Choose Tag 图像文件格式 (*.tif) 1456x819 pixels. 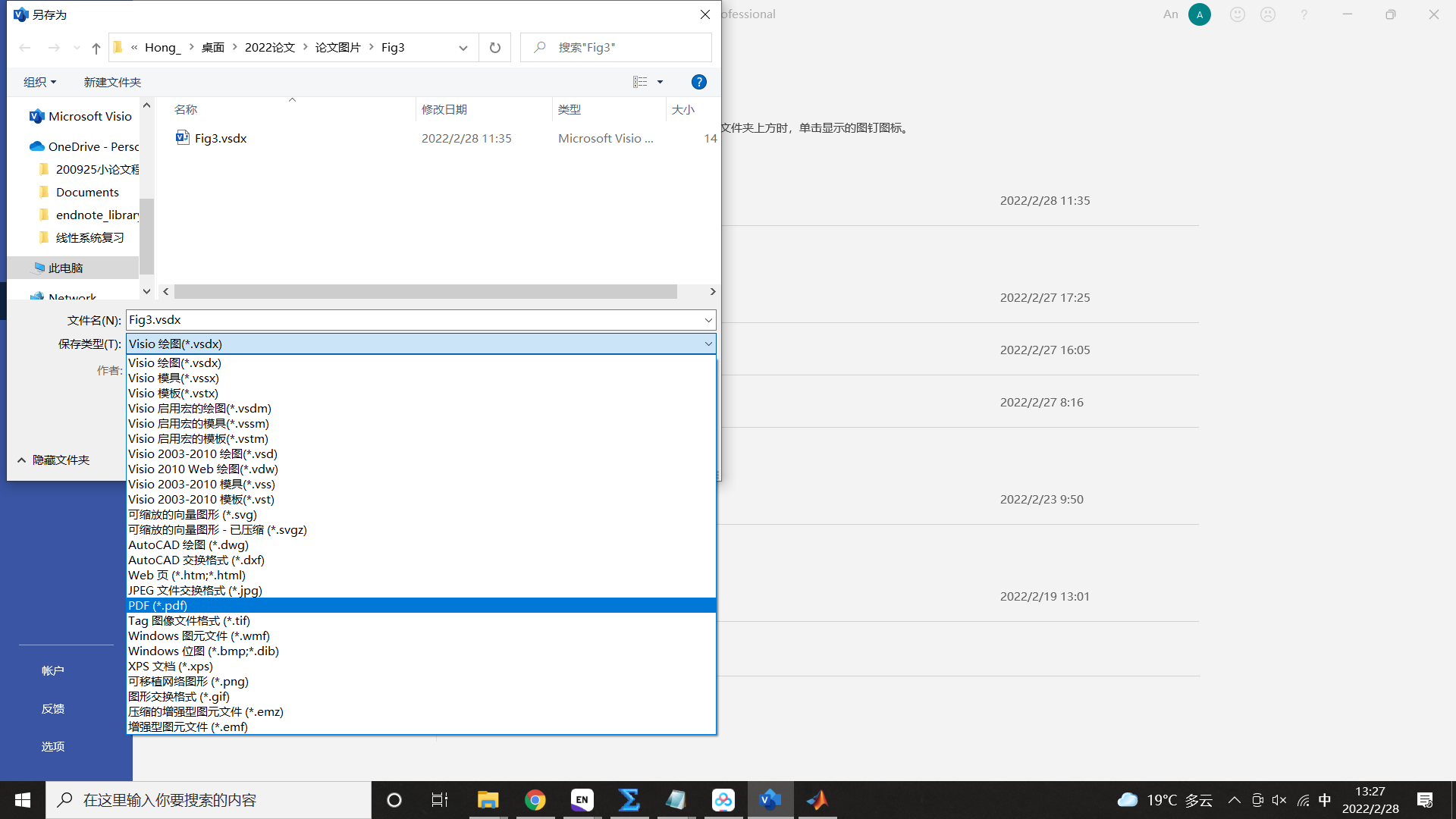(x=421, y=620)
